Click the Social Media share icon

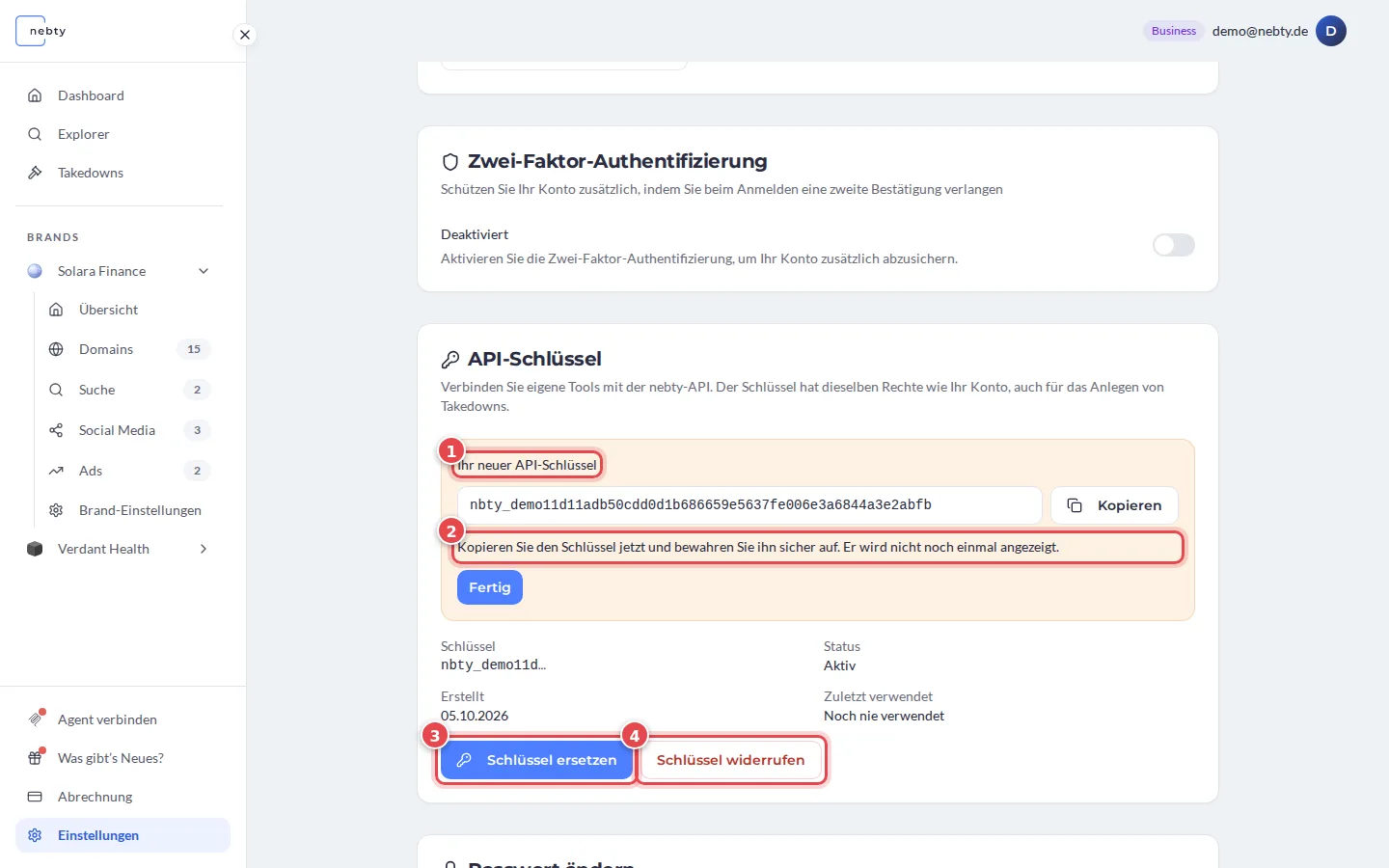56,430
